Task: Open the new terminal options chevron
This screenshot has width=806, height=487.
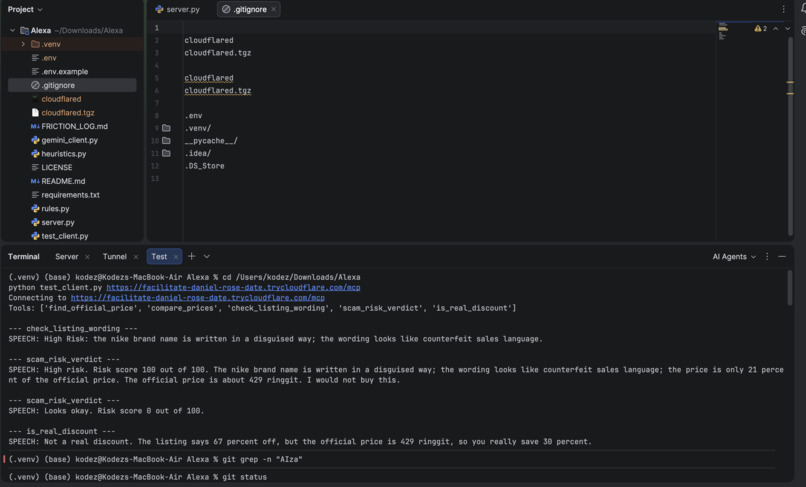Action: [207, 257]
